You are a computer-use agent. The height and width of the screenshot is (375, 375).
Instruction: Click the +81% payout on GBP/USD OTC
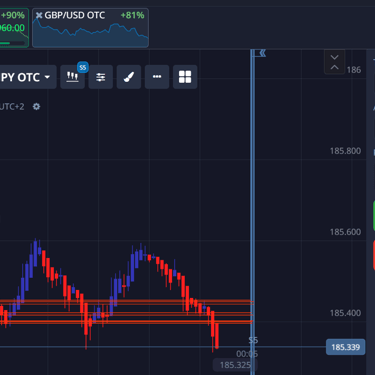(132, 15)
